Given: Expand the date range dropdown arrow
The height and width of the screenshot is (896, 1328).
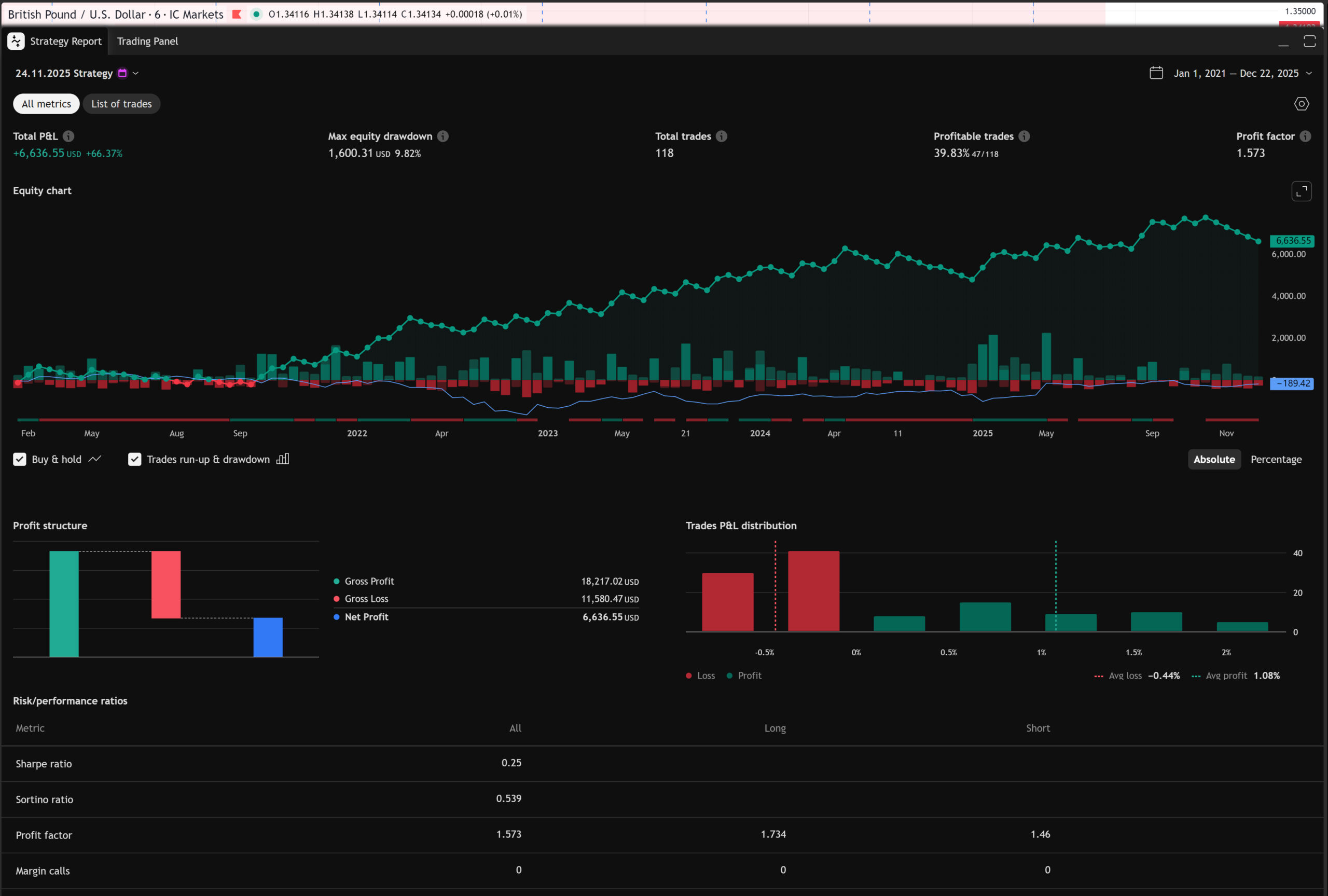Looking at the screenshot, I should pyautogui.click(x=1309, y=73).
